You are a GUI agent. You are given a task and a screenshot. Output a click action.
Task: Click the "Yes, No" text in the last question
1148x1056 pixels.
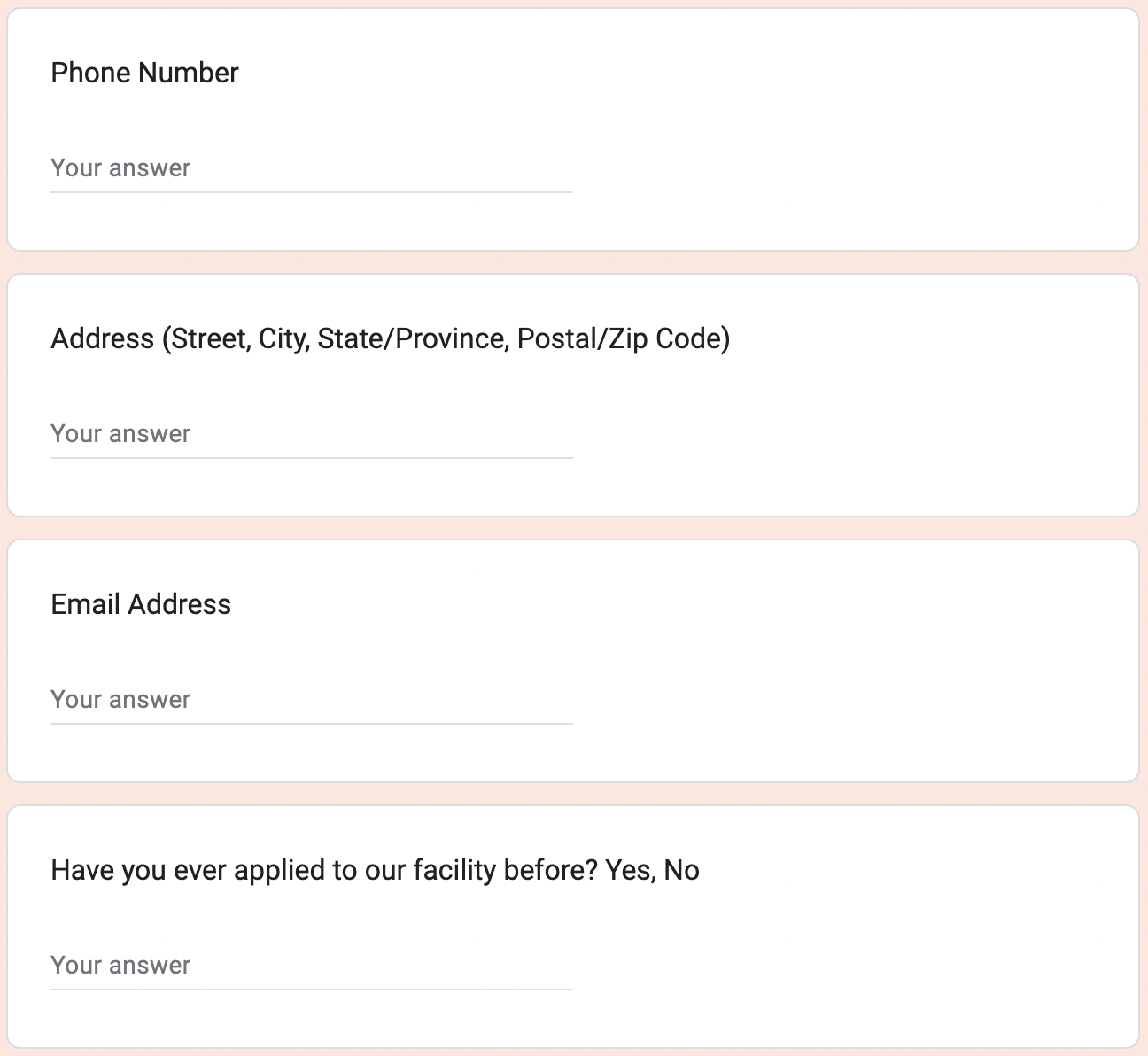tap(653, 870)
